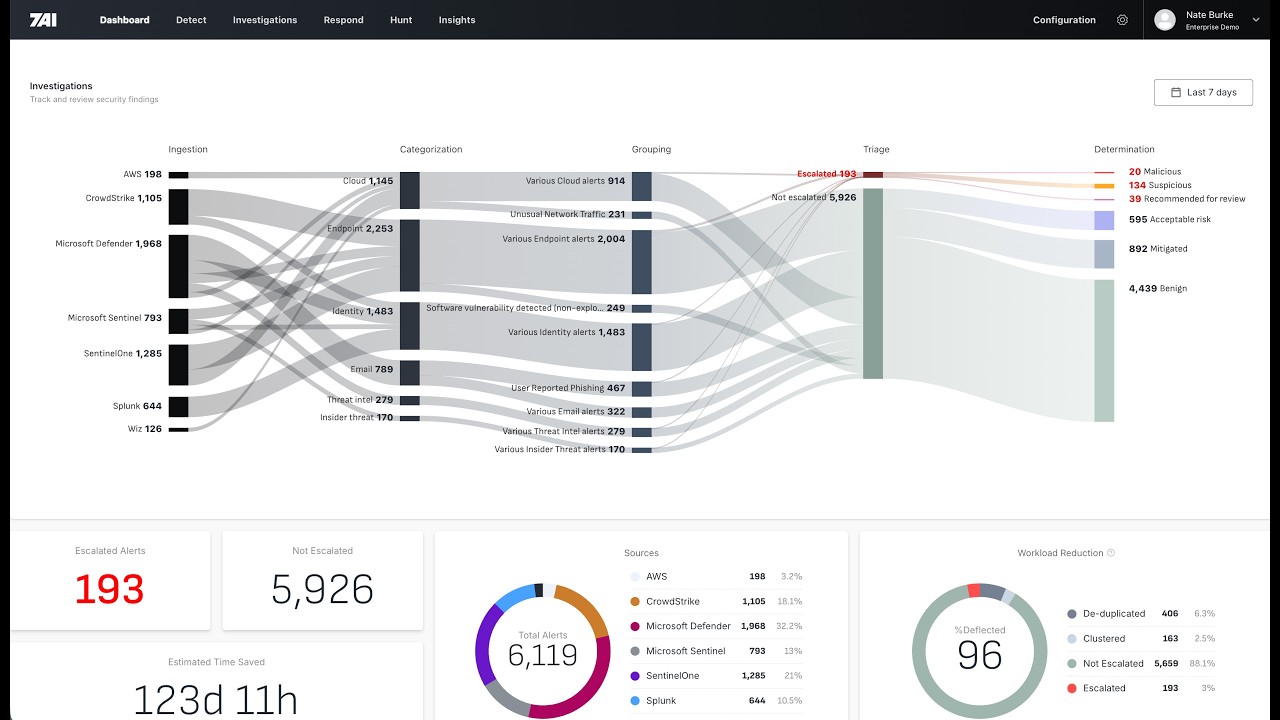Switch to the Investigations tab
Viewport: 1280px width, 720px height.
pyautogui.click(x=265, y=20)
